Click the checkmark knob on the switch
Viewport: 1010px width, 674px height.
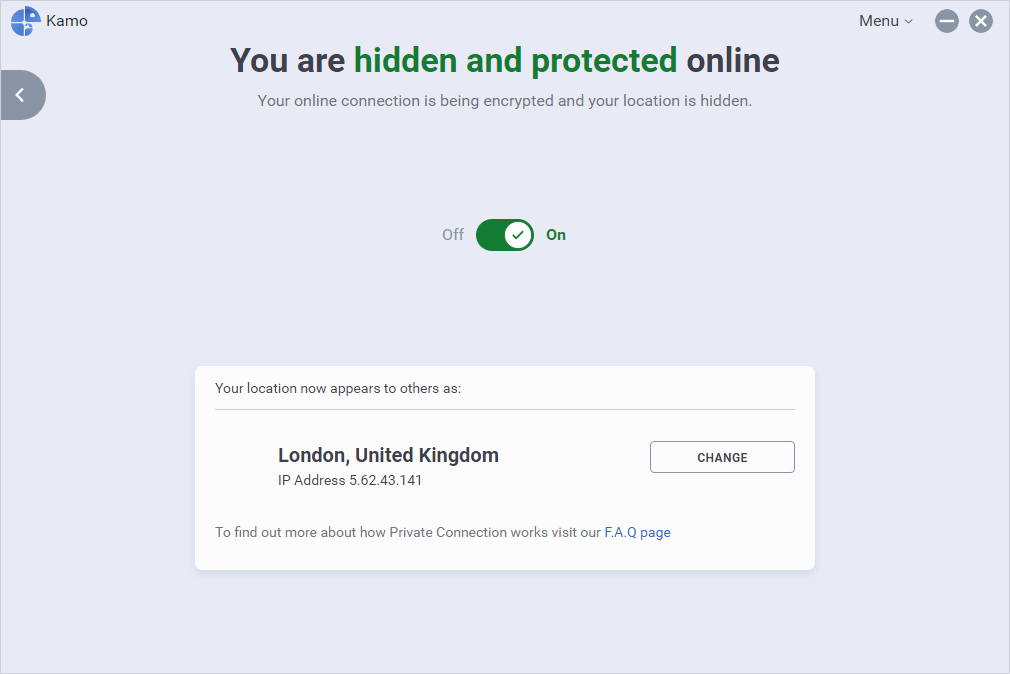[x=518, y=235]
